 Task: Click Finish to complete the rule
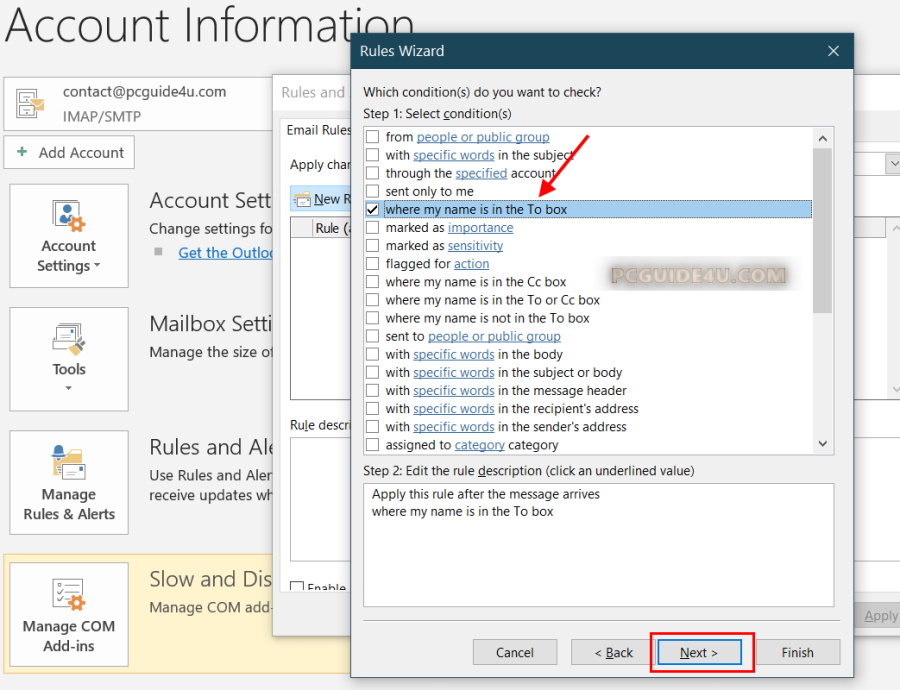click(797, 652)
